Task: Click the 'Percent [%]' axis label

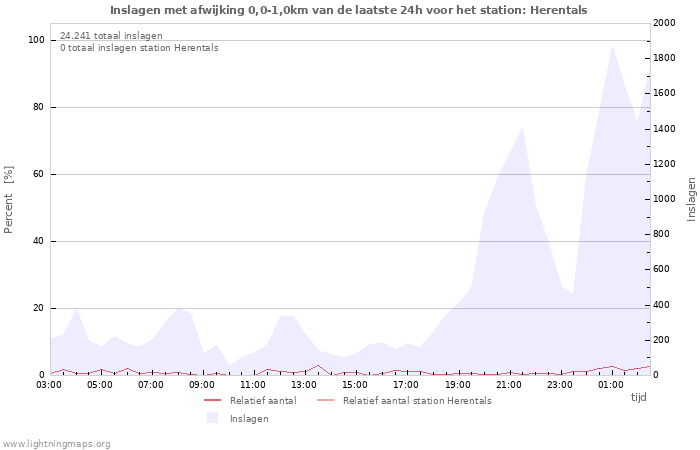Action: pyautogui.click(x=8, y=200)
